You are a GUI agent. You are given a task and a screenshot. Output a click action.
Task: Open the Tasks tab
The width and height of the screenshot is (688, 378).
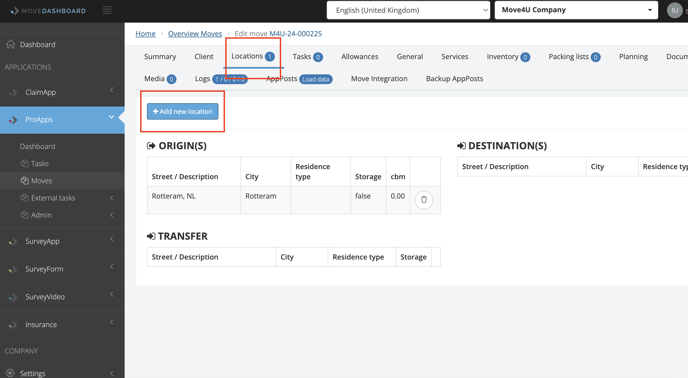(308, 57)
